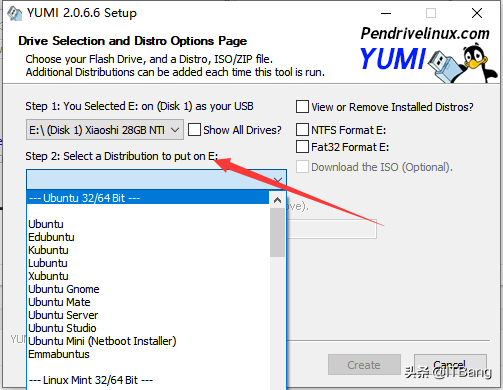Select Ubuntu Mate entry
Image resolution: width=503 pixels, height=390 pixels.
click(x=148, y=302)
